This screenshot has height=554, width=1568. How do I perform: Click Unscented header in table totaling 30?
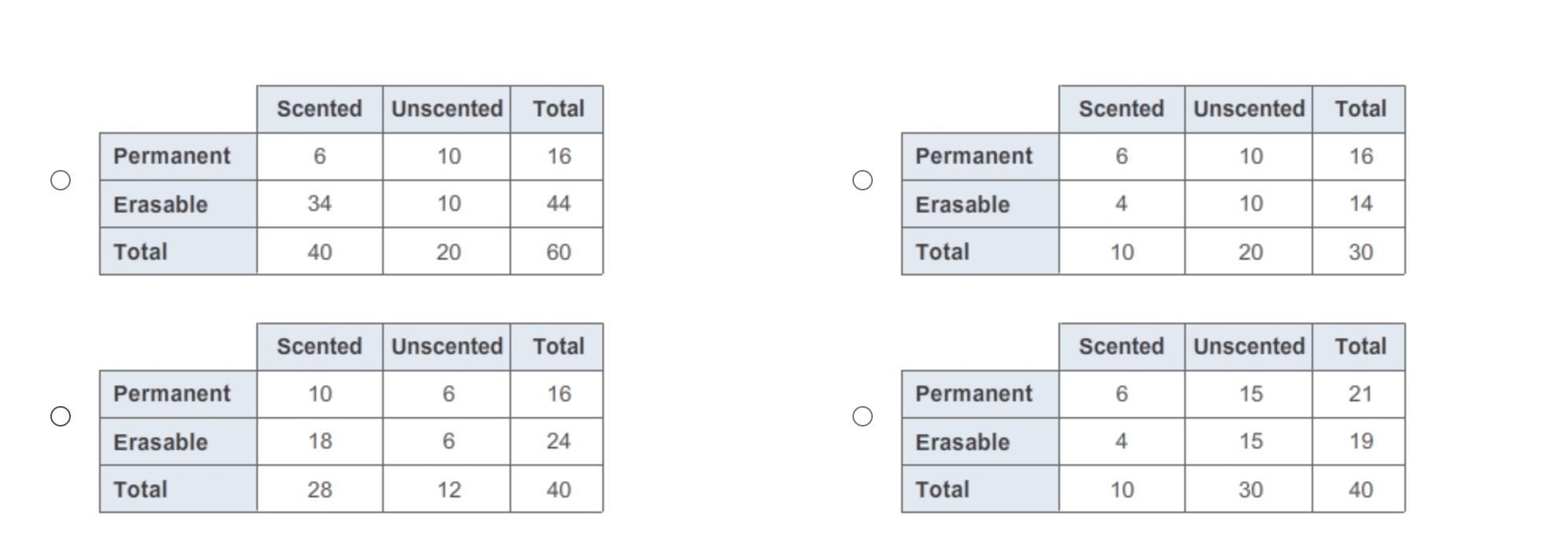click(x=1249, y=109)
